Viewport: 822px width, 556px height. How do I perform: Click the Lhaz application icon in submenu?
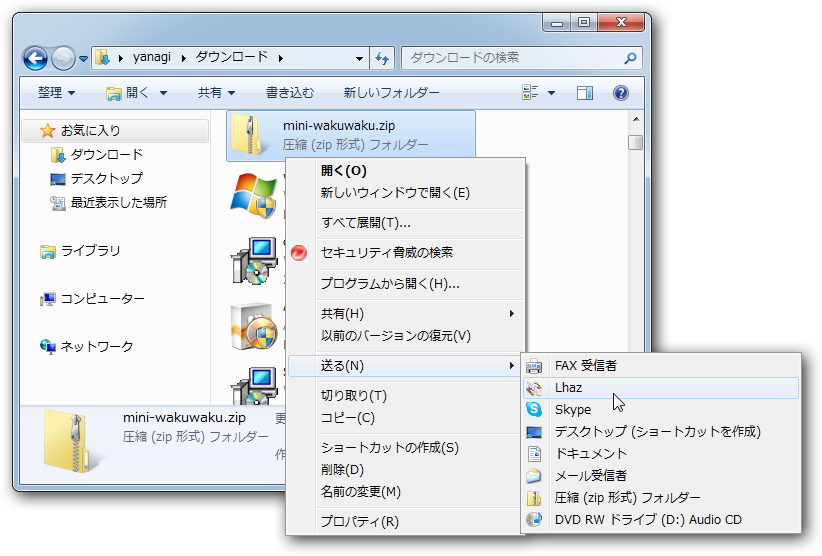(534, 388)
